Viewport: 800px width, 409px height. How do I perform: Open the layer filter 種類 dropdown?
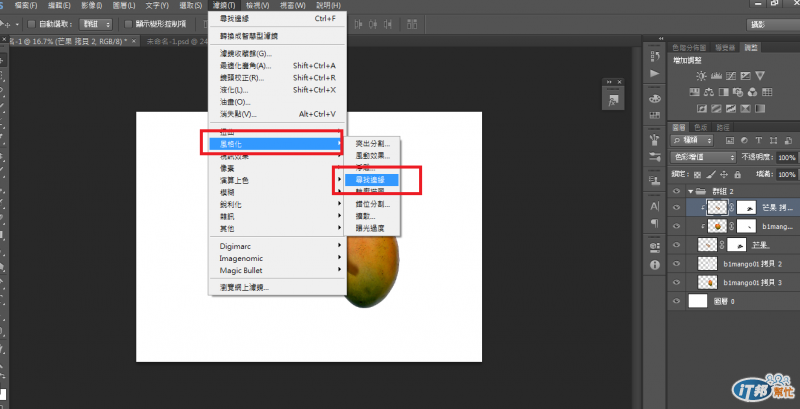coord(692,140)
